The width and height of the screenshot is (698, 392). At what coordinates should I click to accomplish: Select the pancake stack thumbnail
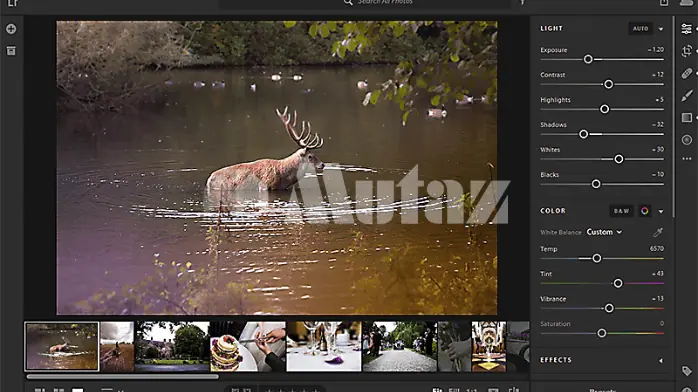pyautogui.click(x=248, y=347)
